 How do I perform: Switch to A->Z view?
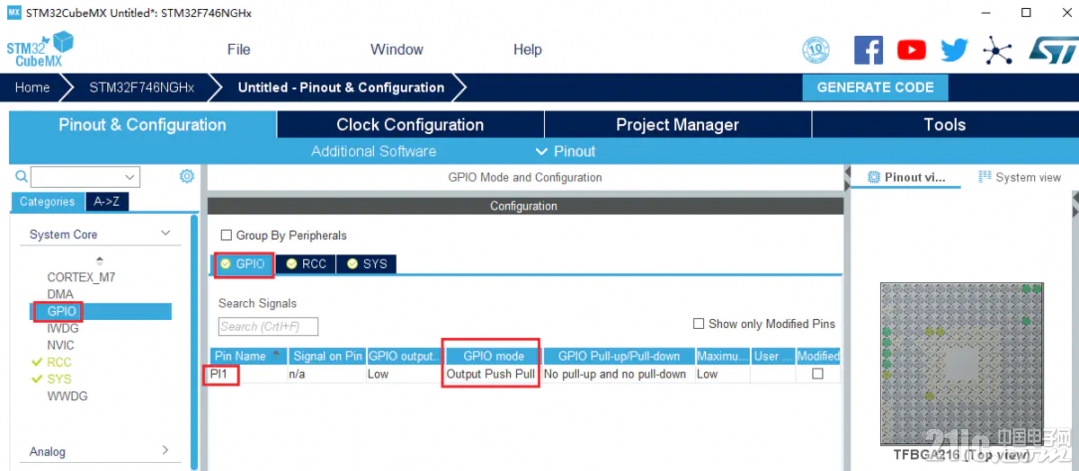107,202
